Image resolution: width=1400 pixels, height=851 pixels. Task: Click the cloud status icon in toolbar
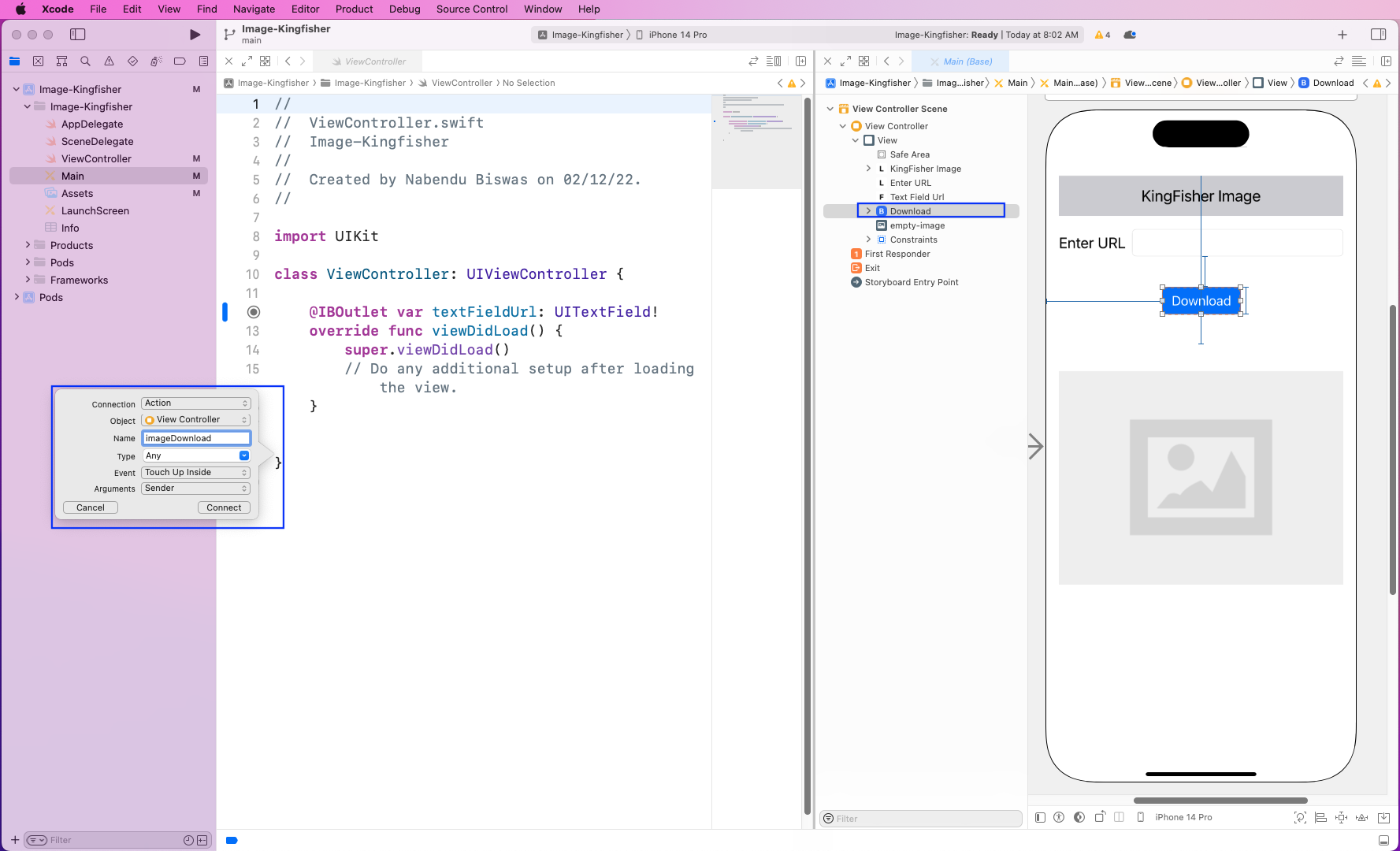click(x=1130, y=35)
